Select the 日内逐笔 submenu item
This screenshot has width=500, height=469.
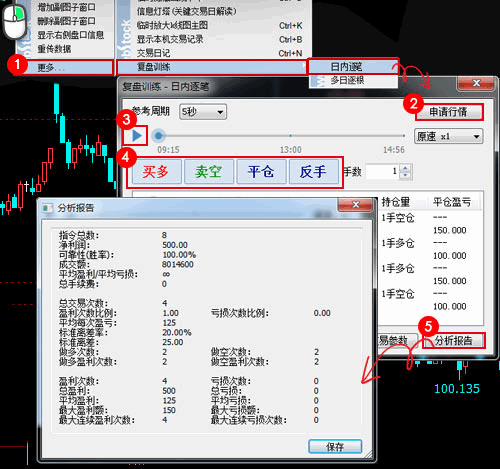[353, 66]
